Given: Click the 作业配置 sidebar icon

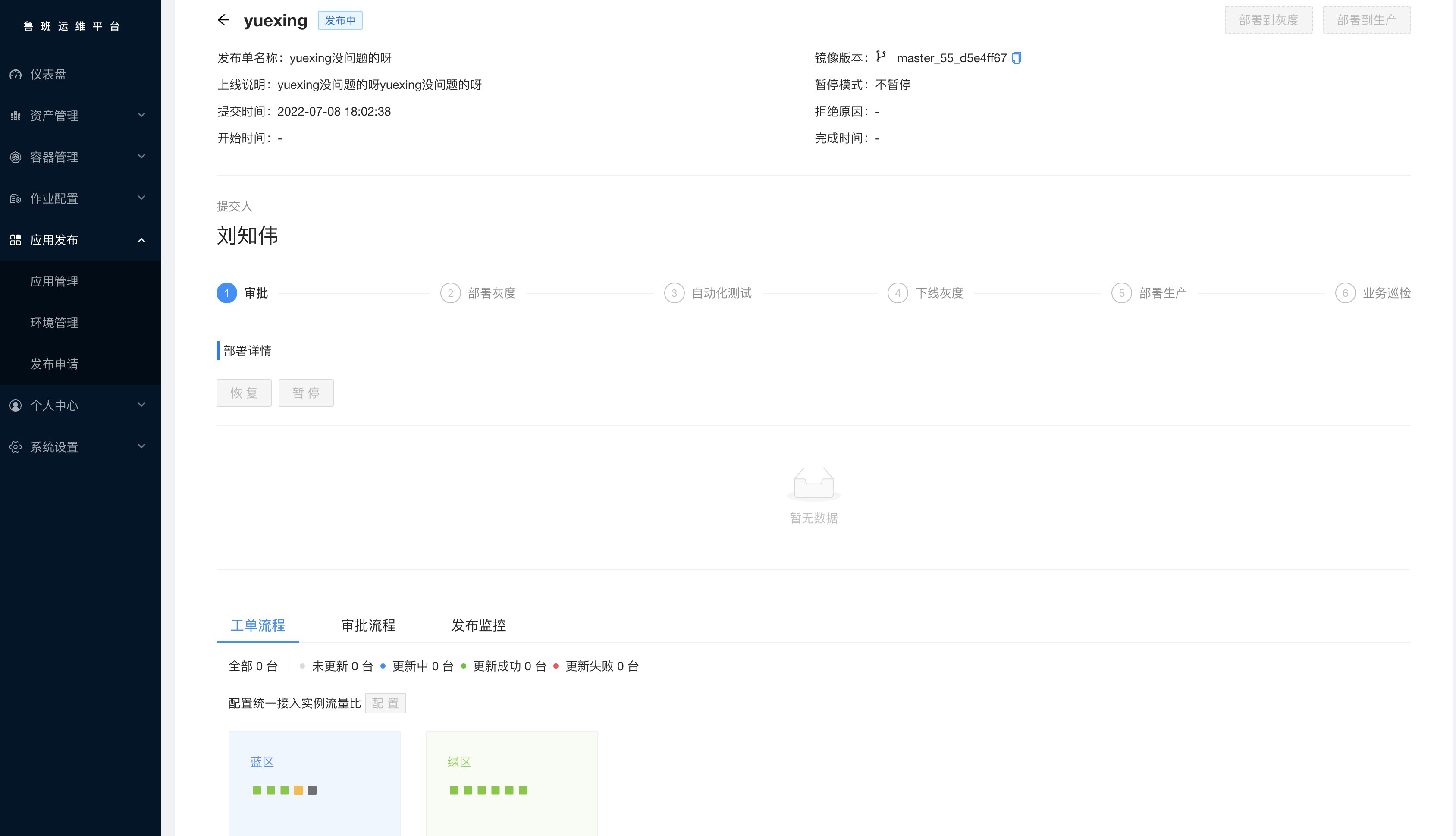Looking at the screenshot, I should click(x=16, y=199).
